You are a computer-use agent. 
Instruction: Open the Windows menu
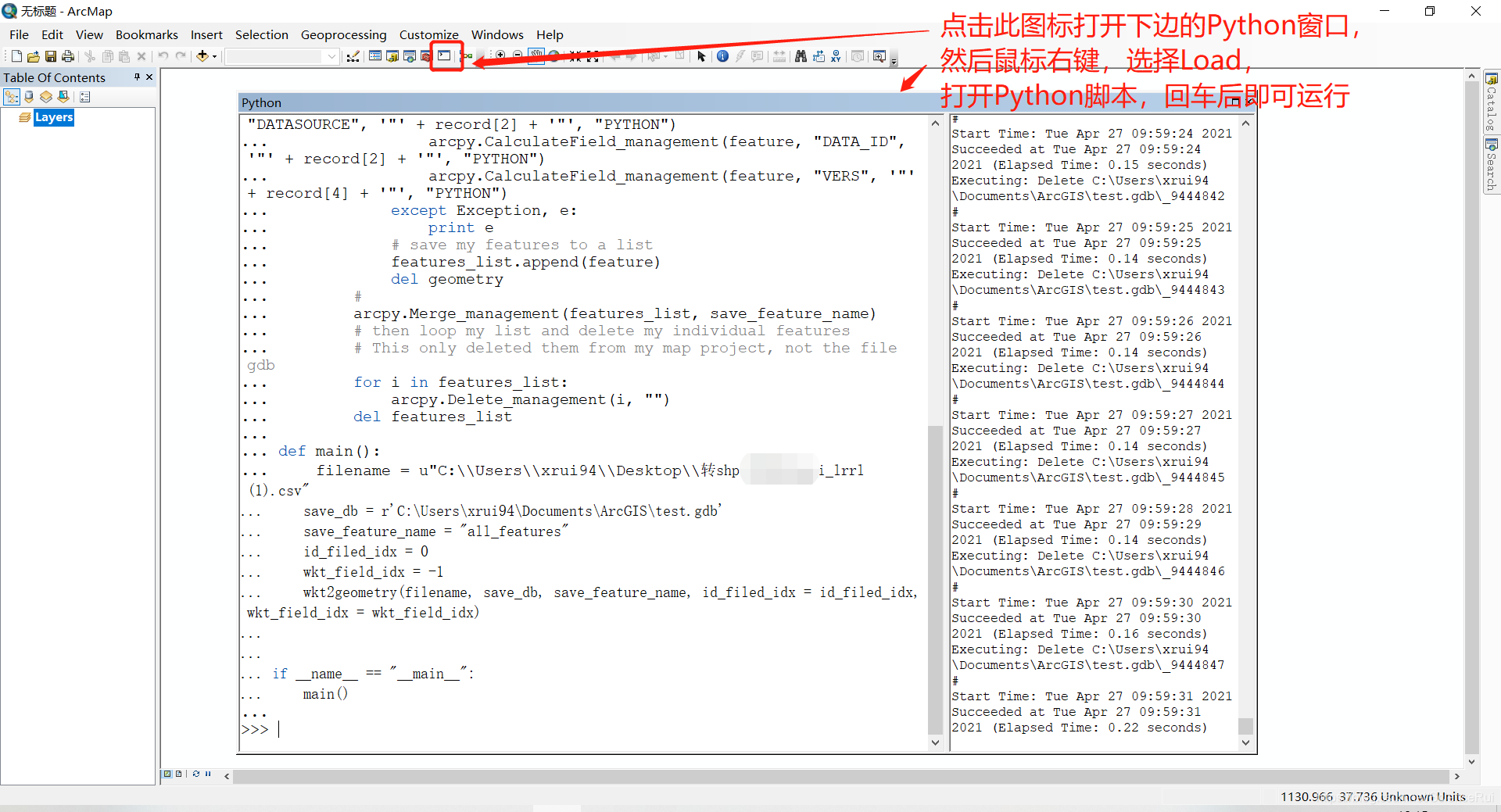pos(497,34)
